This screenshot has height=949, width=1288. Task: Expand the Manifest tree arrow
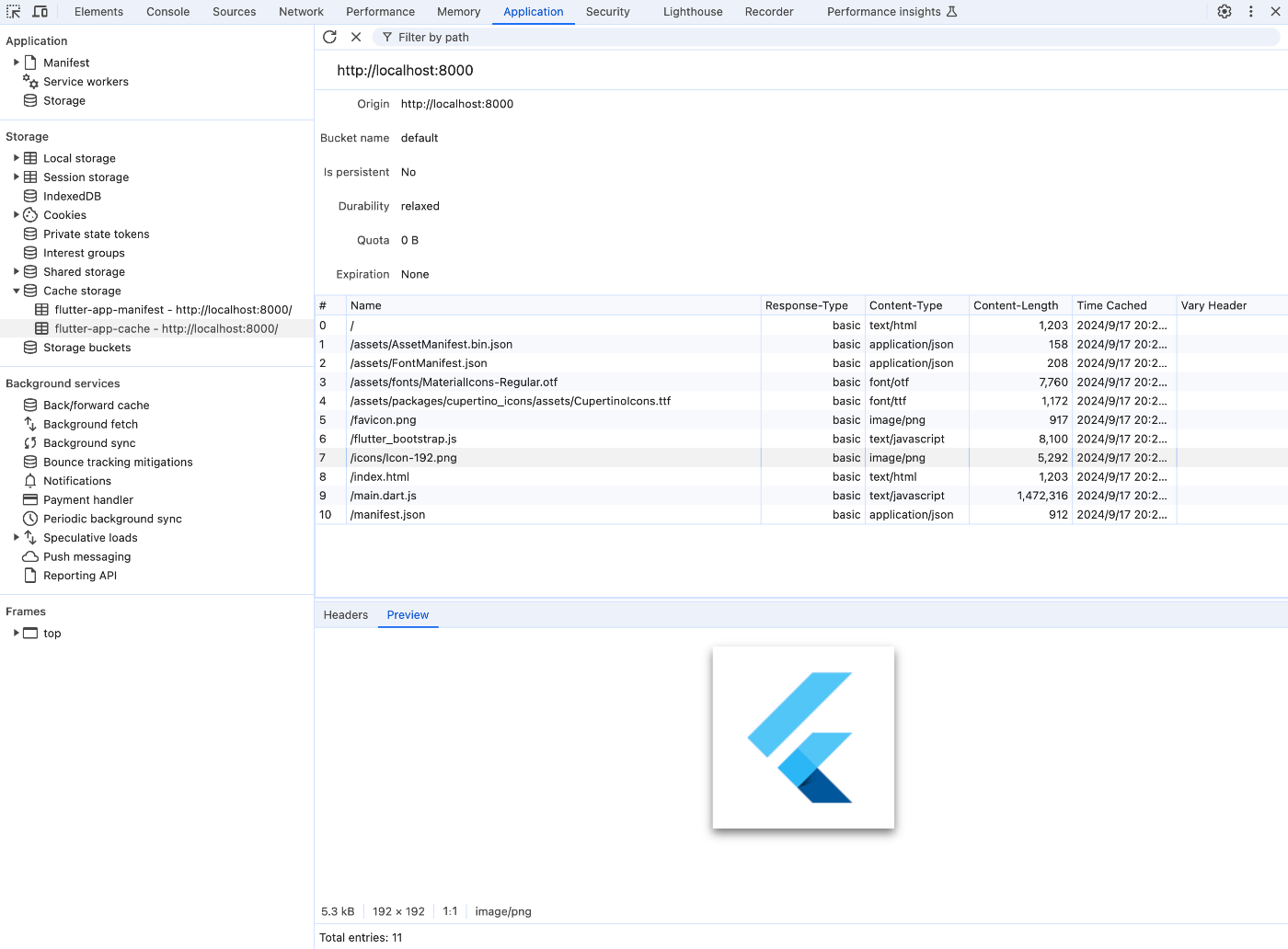tap(16, 63)
